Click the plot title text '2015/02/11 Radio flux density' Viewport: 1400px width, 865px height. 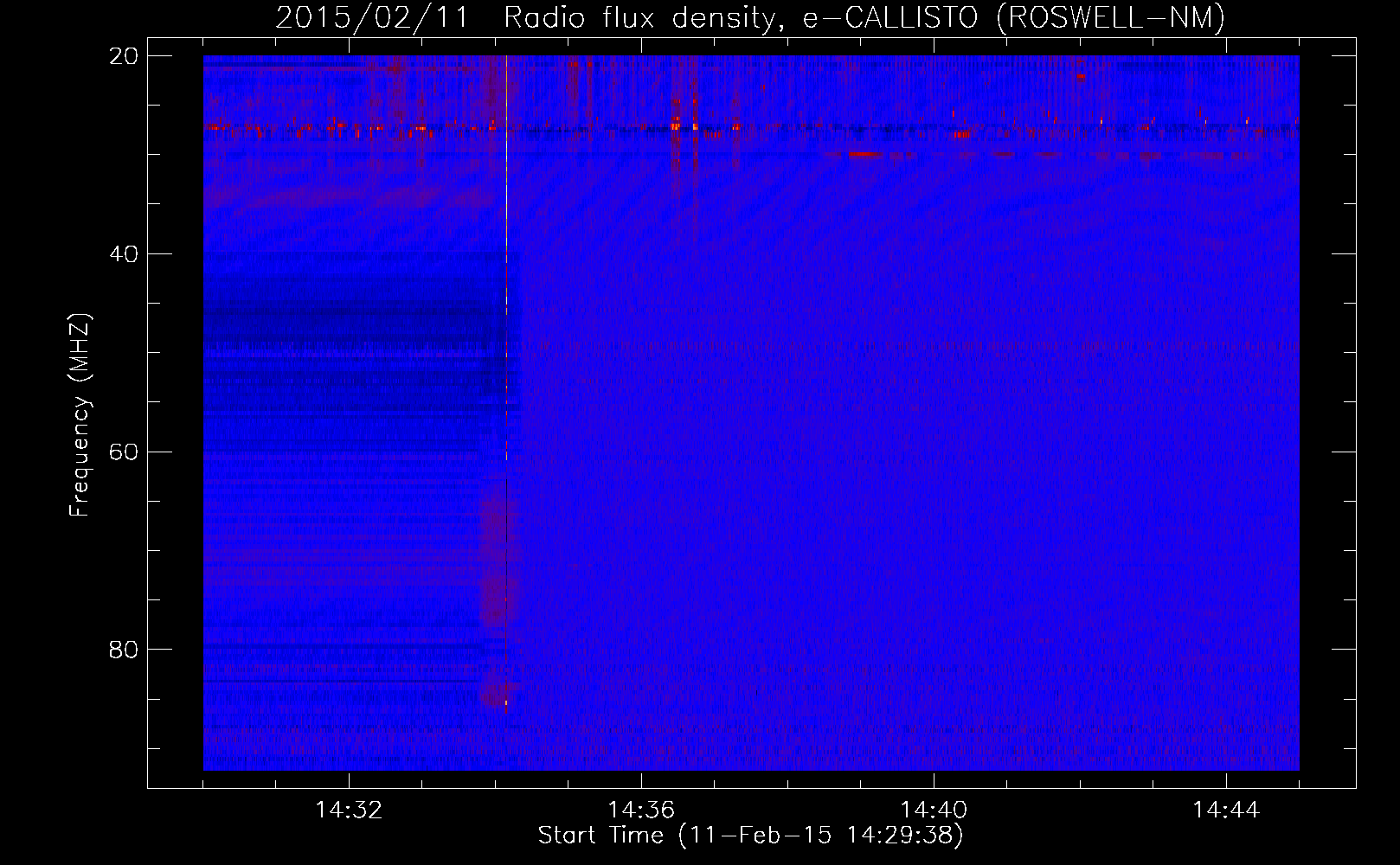[525, 17]
